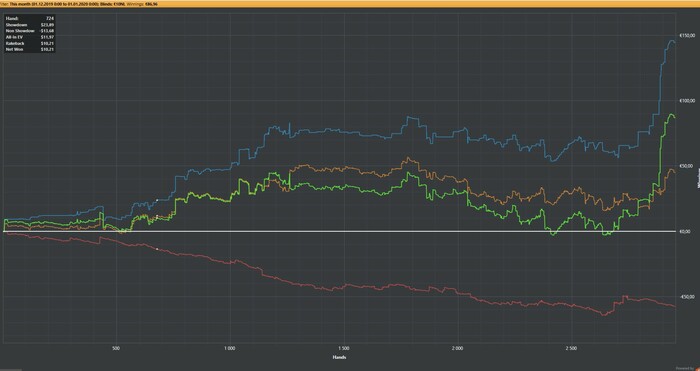Screen dimensions: 700x371
Task: Click the '500' hands axis label
Action: 116,347
